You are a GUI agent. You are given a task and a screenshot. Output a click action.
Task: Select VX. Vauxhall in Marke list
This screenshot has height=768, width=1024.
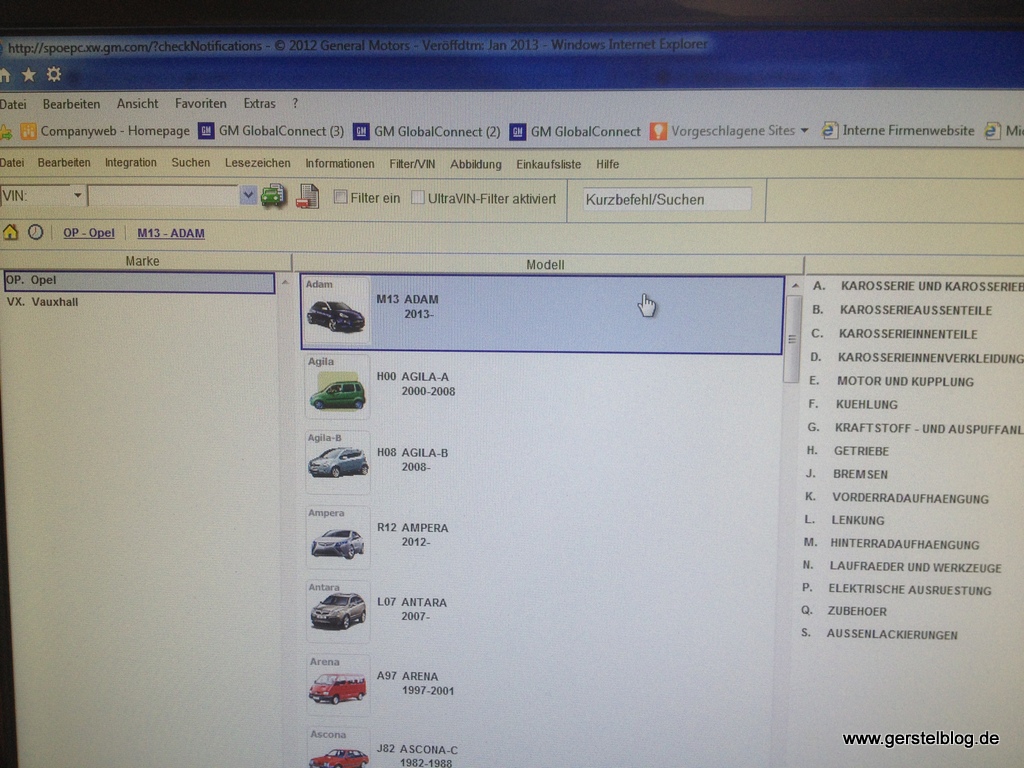tap(42, 302)
